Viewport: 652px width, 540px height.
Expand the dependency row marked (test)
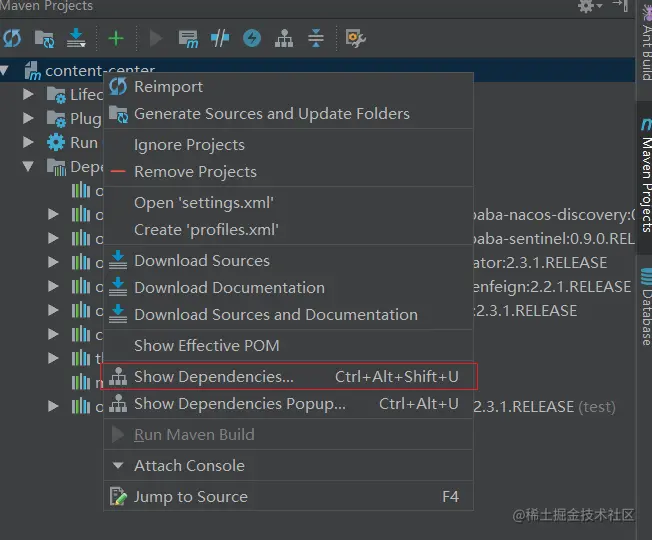coord(53,406)
